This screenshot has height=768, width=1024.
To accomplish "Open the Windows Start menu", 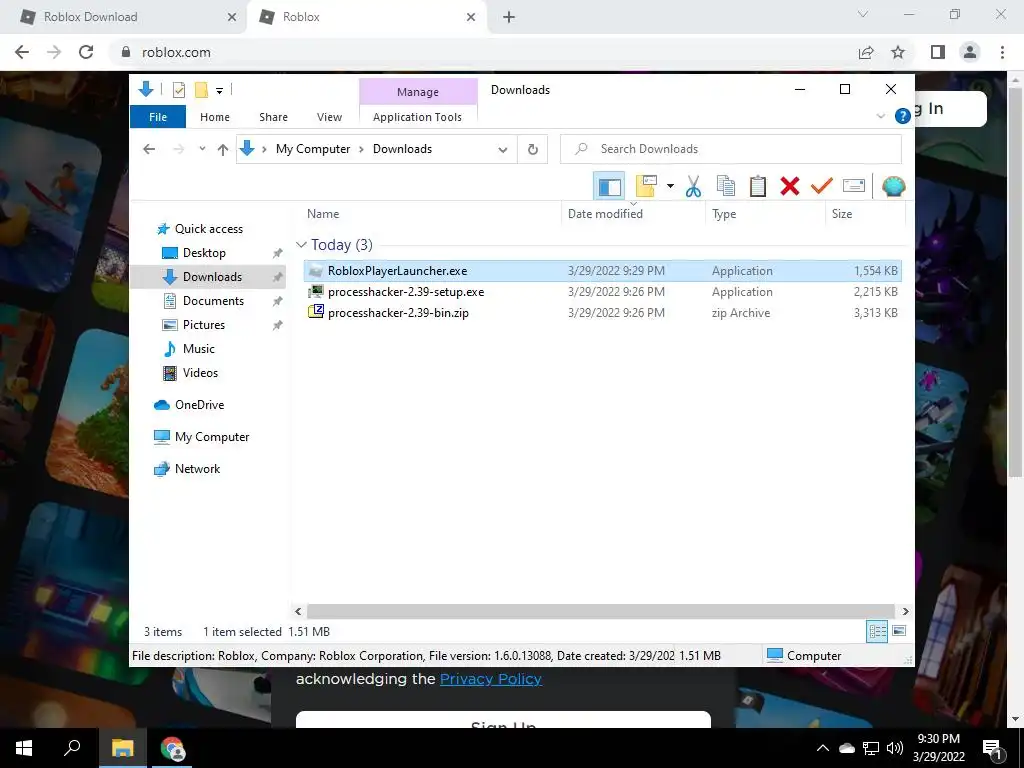I will [x=24, y=748].
